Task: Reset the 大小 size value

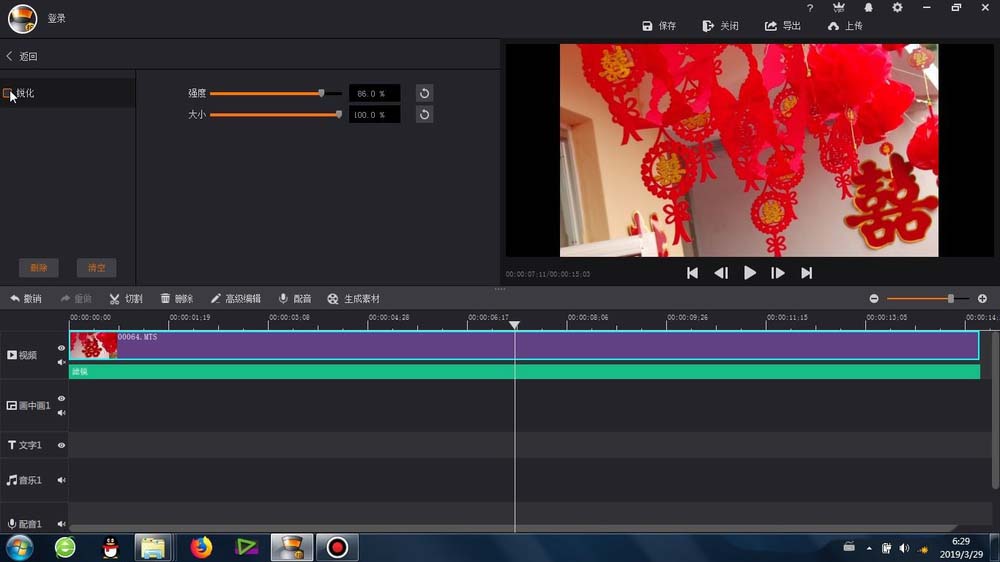Action: point(424,115)
